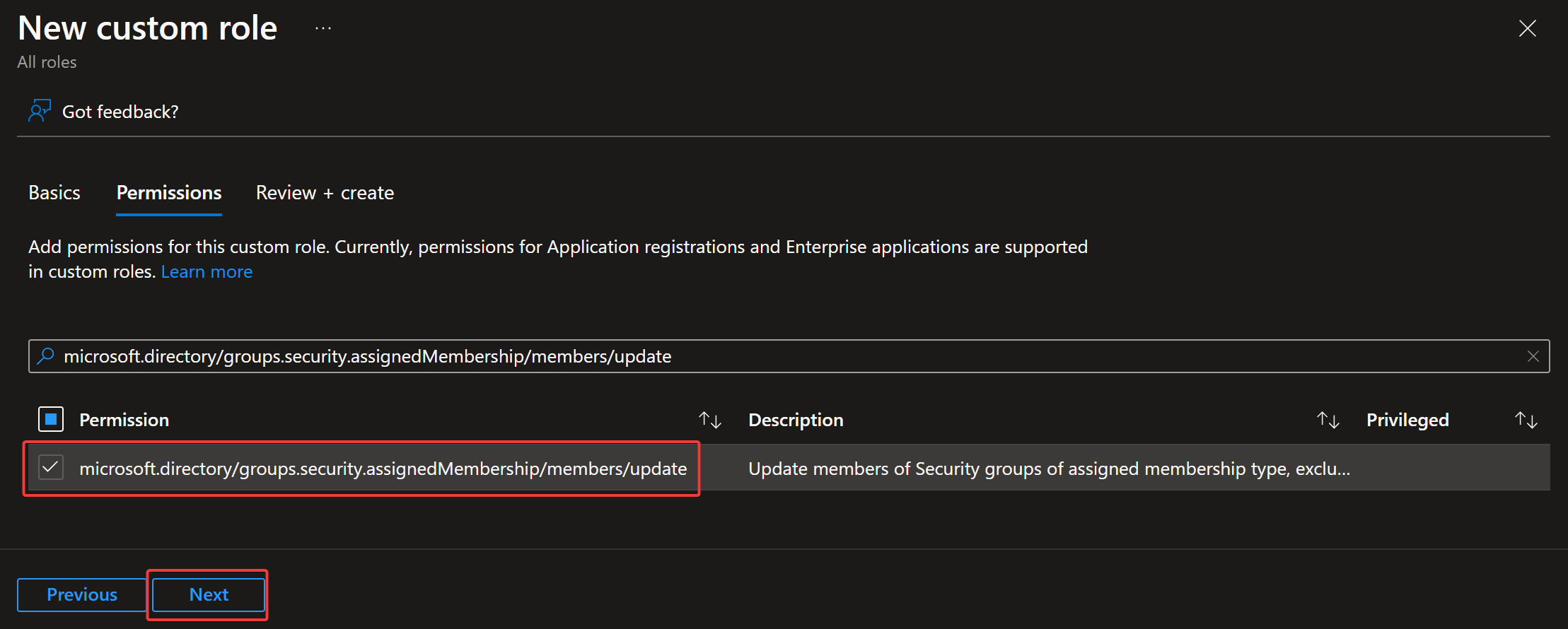Sort by the Privileged column arrows
Image resolution: width=1568 pixels, height=629 pixels.
[1526, 420]
